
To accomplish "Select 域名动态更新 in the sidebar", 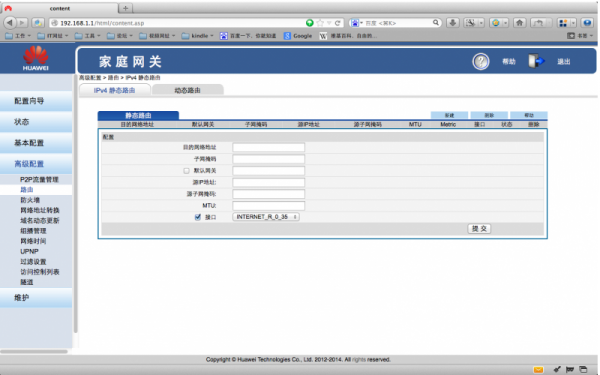I will point(40,221).
